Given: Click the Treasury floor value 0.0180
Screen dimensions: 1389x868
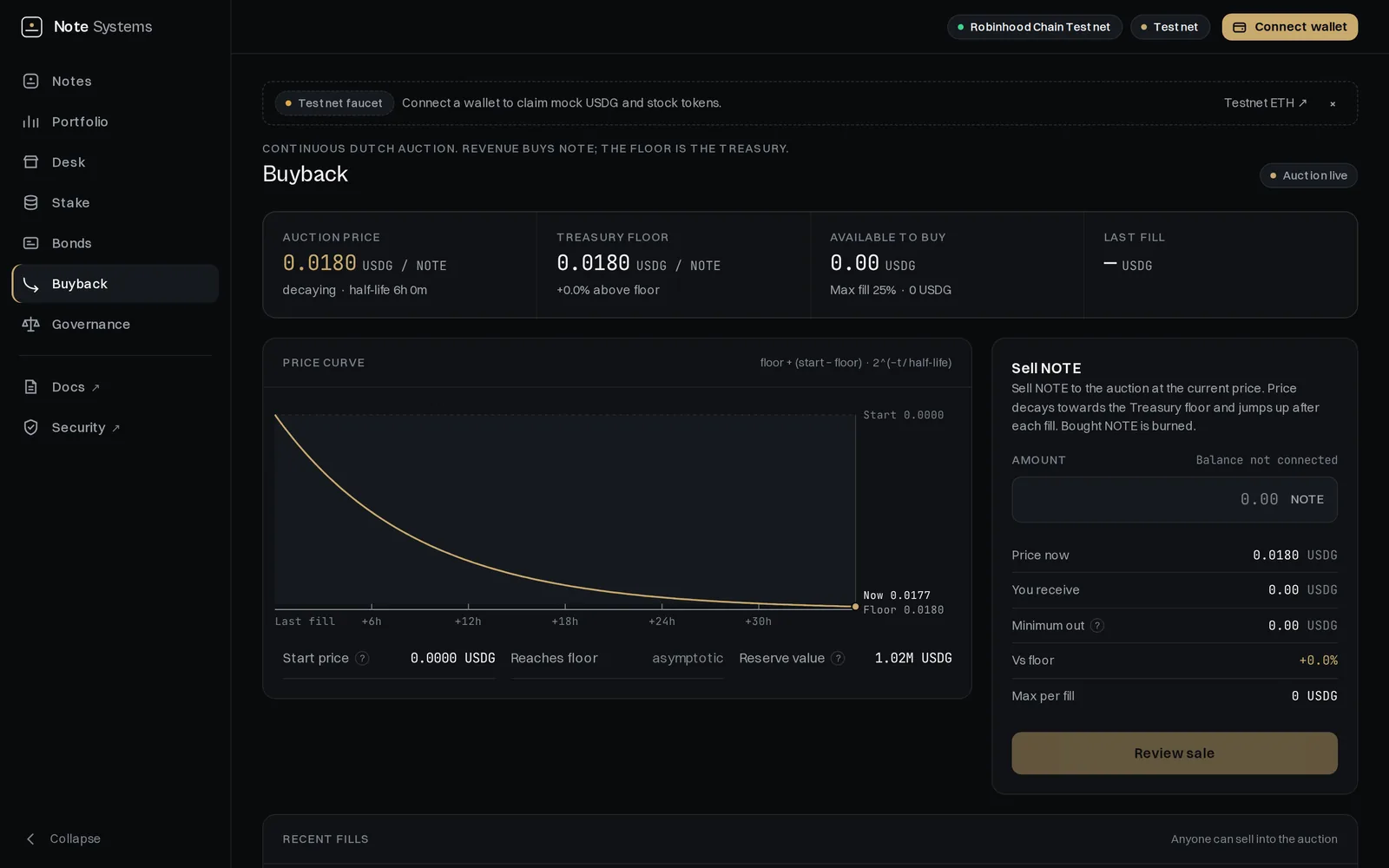Looking at the screenshot, I should click(593, 263).
